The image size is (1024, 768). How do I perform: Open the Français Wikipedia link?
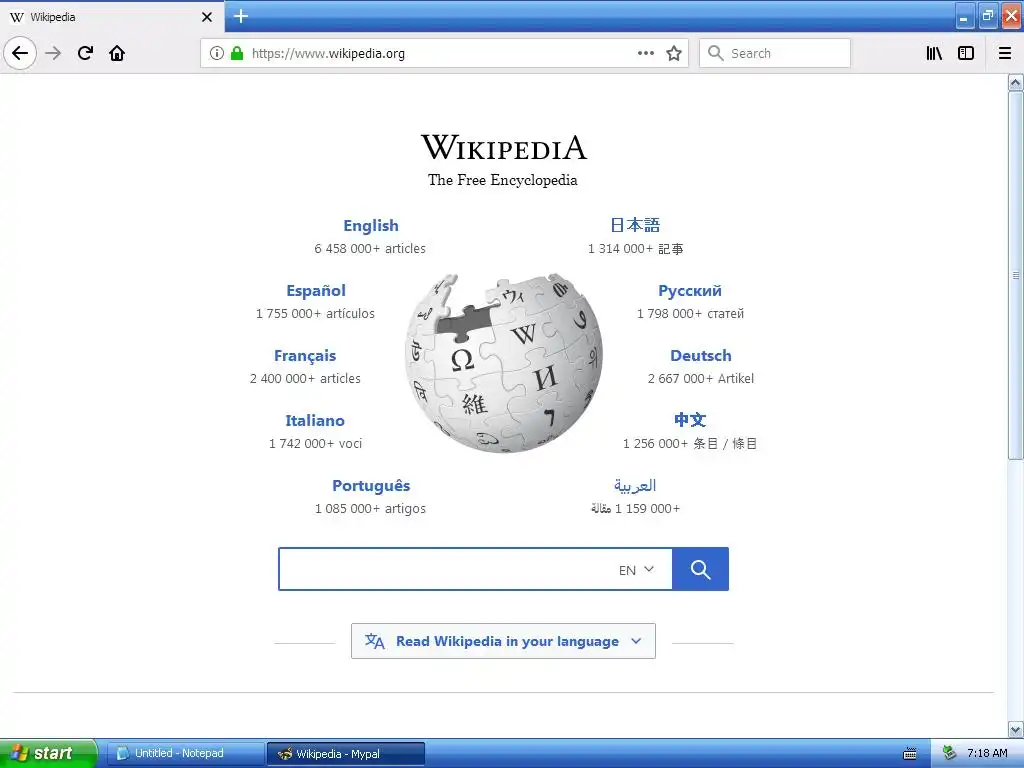[x=305, y=356]
